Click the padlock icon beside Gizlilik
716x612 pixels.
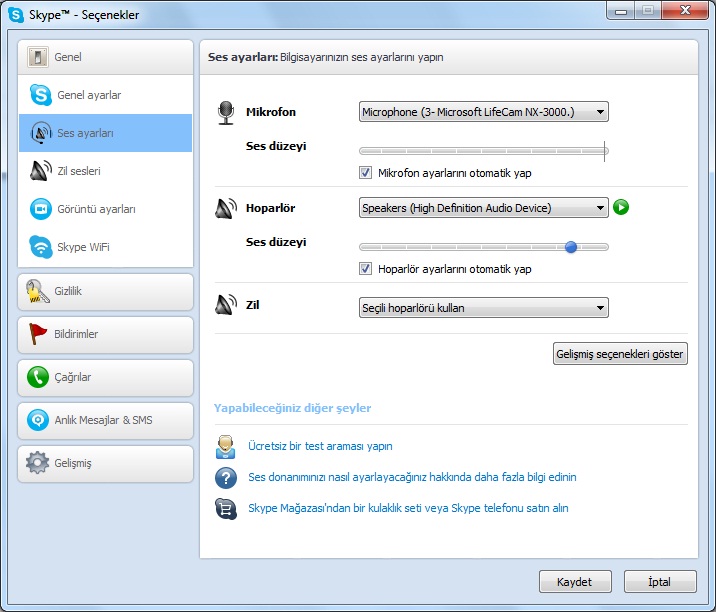click(x=37, y=291)
